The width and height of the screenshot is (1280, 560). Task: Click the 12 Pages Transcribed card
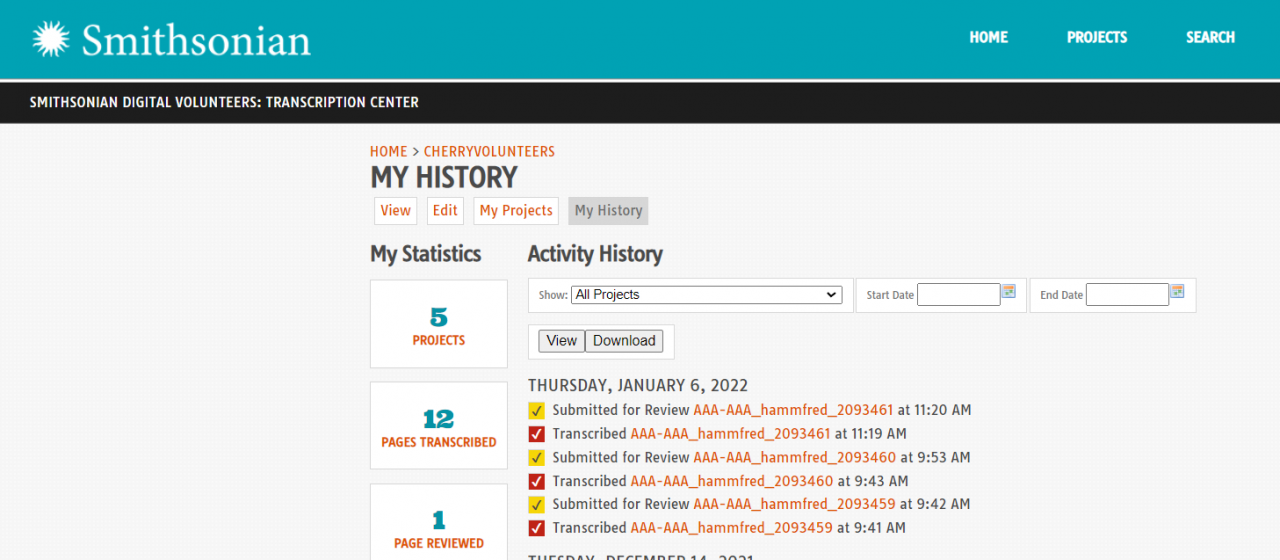click(439, 426)
